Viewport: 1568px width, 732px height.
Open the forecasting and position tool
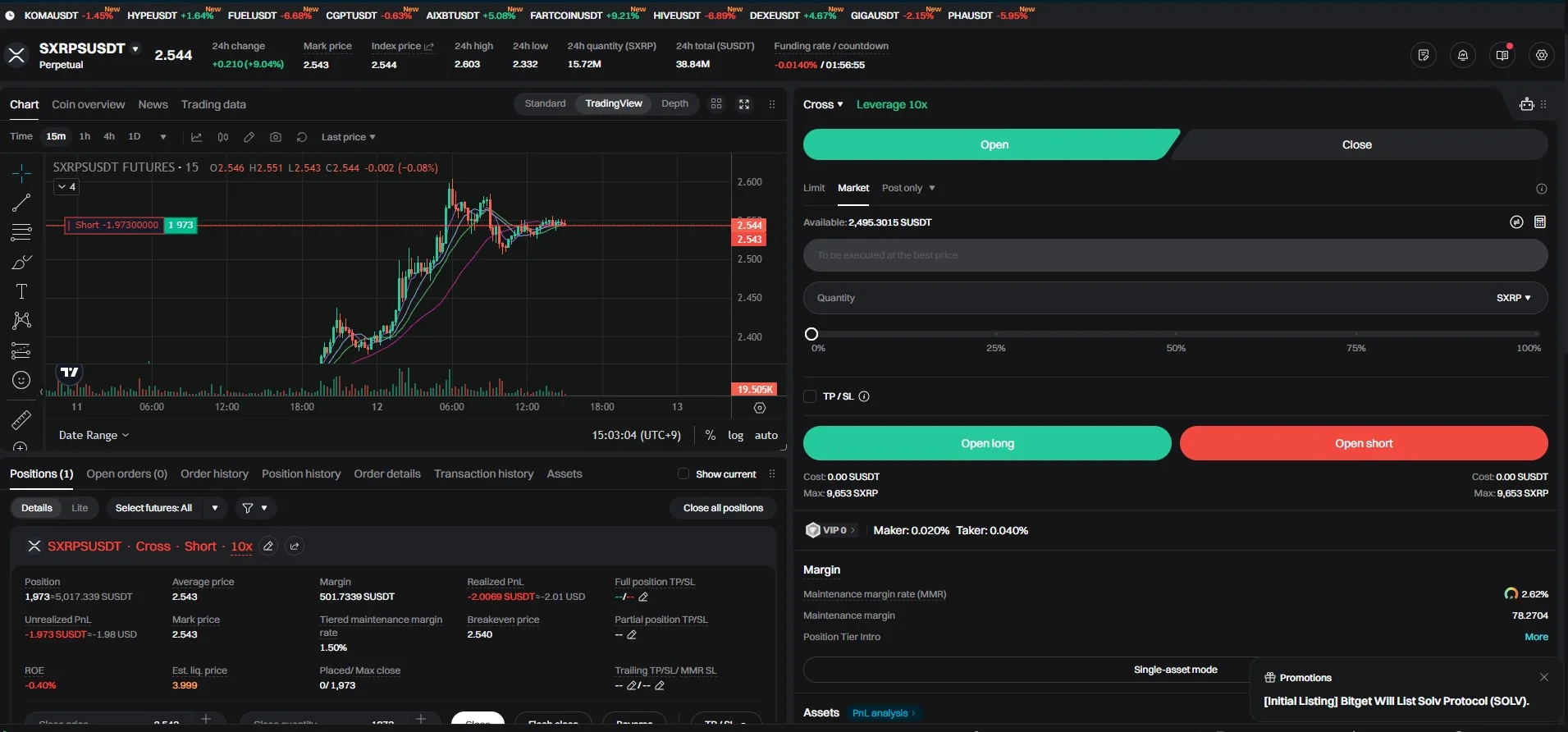[x=21, y=350]
